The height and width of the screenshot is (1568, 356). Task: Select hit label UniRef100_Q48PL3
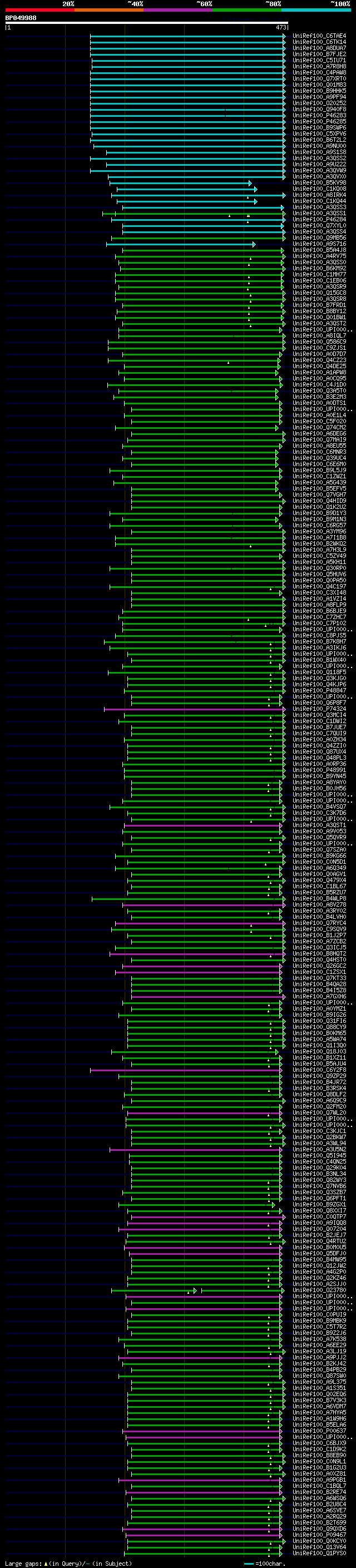click(319, 757)
